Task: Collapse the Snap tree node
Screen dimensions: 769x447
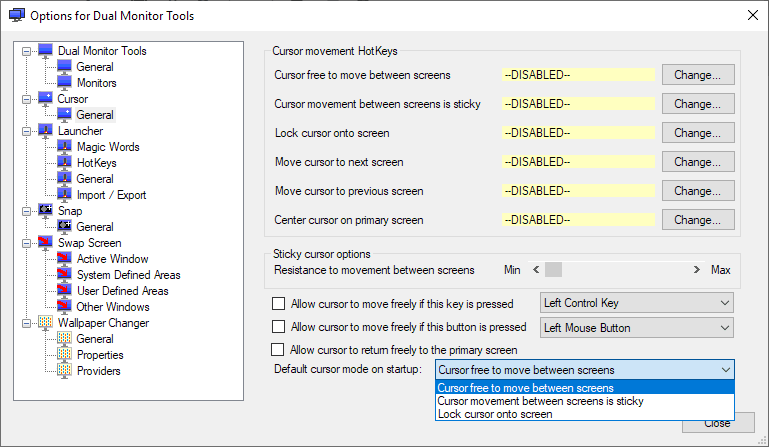Action: click(x=26, y=211)
